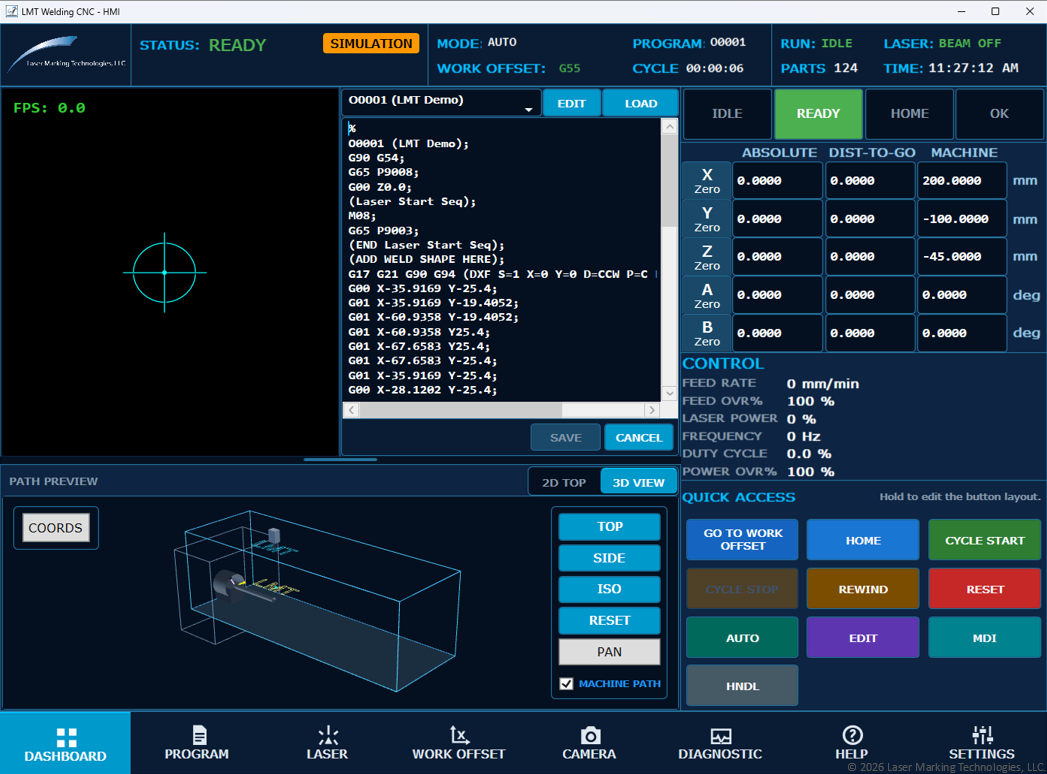Screen dimensions: 1047x774
Task: Zero the B axis
Action: [707, 333]
